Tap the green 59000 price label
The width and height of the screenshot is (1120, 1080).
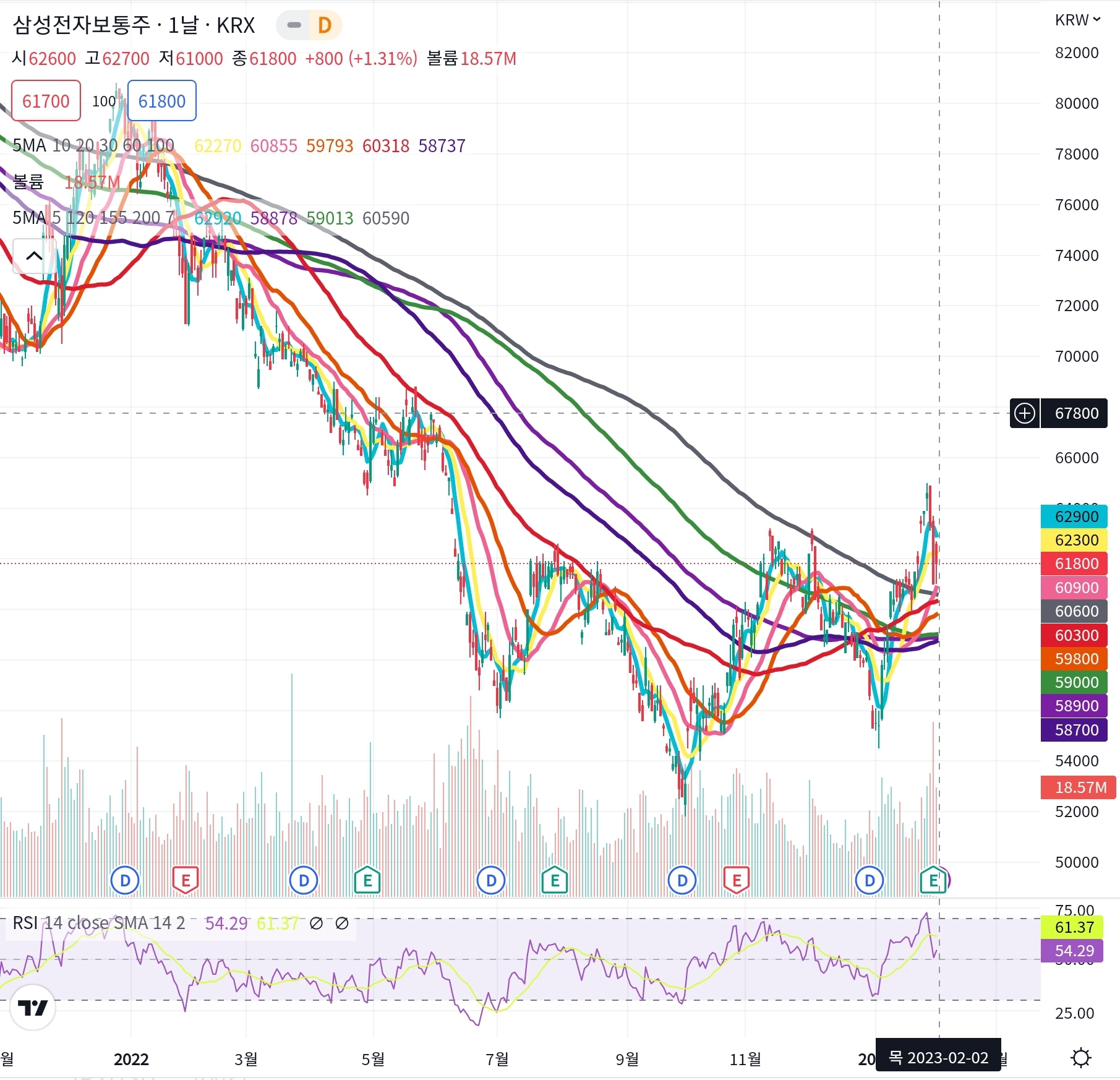(x=1074, y=682)
